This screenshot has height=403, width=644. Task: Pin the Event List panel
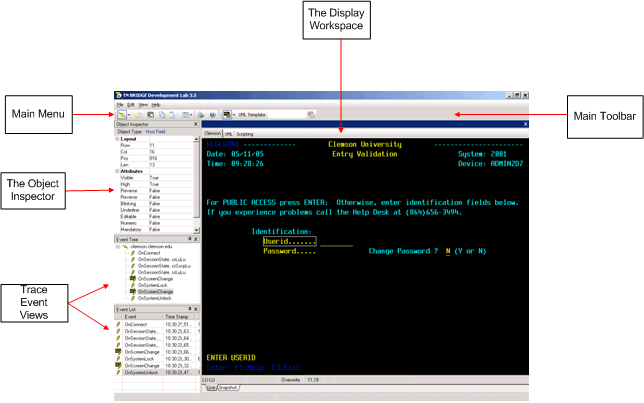pos(190,309)
